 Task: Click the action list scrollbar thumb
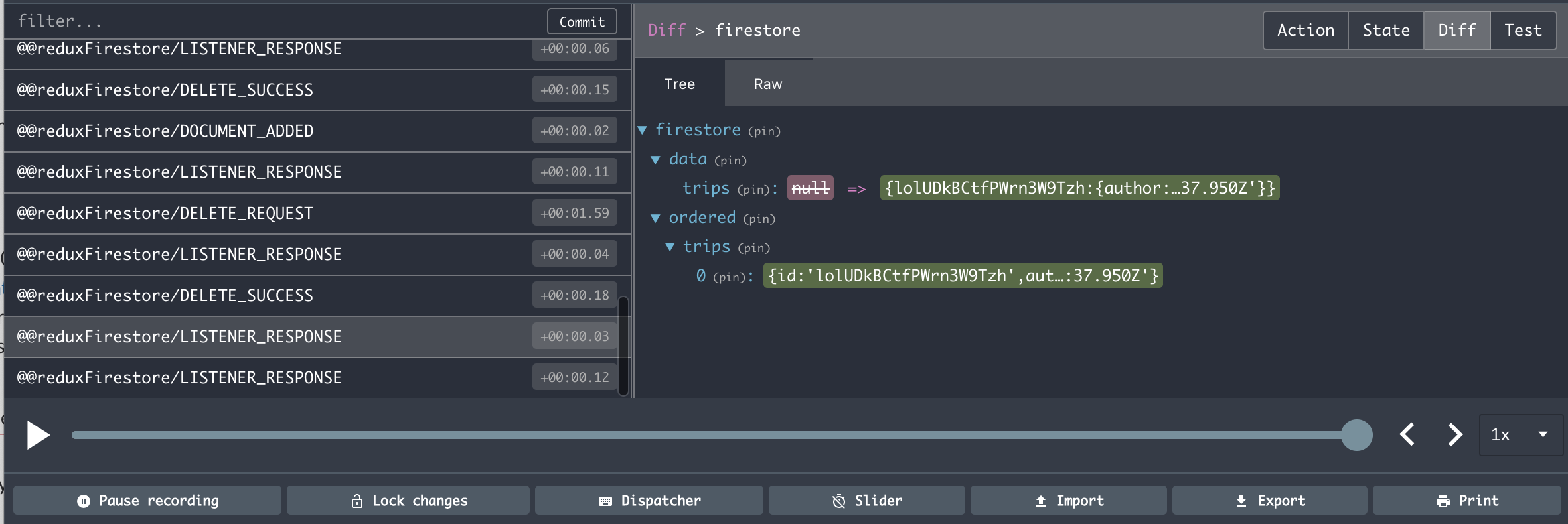tap(623, 346)
